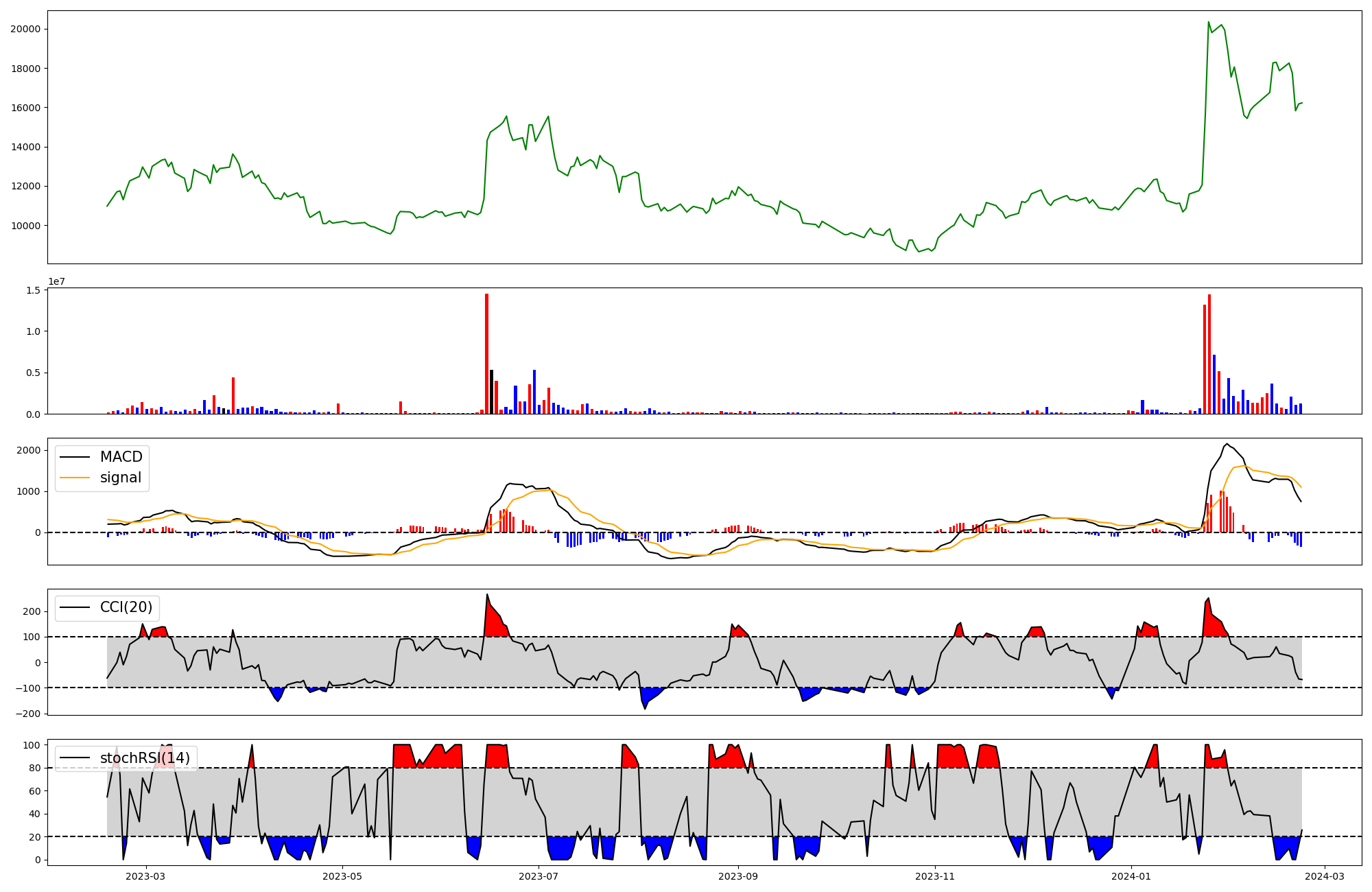Click the 1e7 exponent label on volume chart

56,281
